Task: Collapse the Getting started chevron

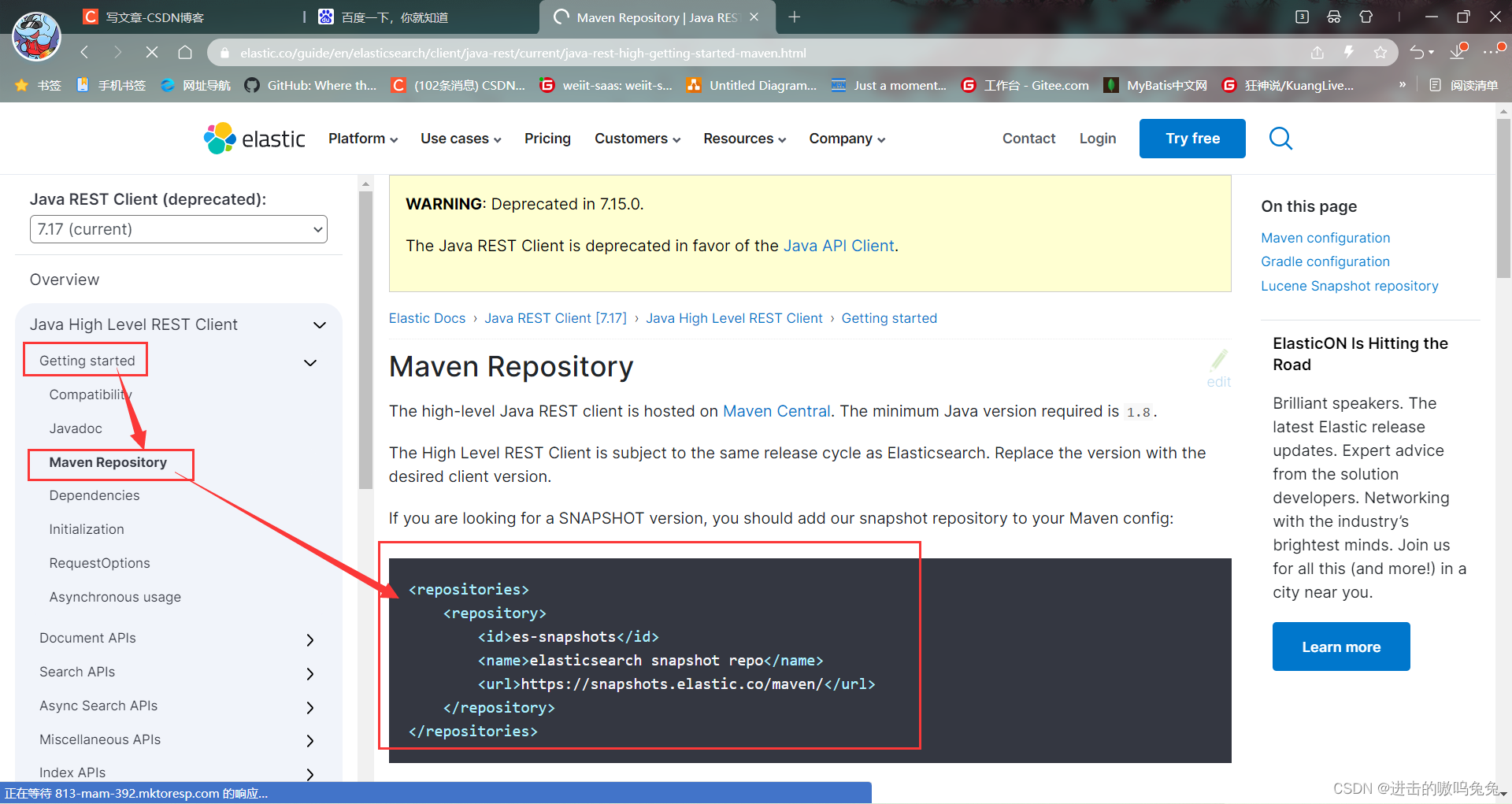Action: (310, 363)
